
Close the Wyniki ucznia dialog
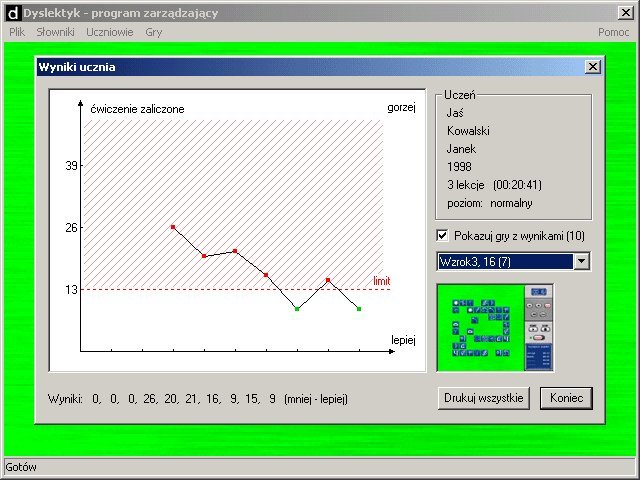[x=592, y=67]
